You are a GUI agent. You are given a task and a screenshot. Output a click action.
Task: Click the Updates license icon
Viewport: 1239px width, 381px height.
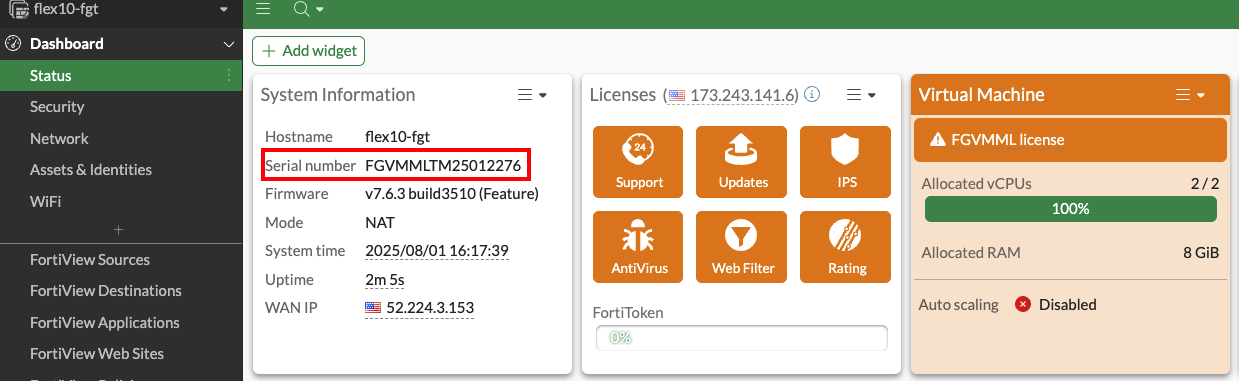click(742, 161)
